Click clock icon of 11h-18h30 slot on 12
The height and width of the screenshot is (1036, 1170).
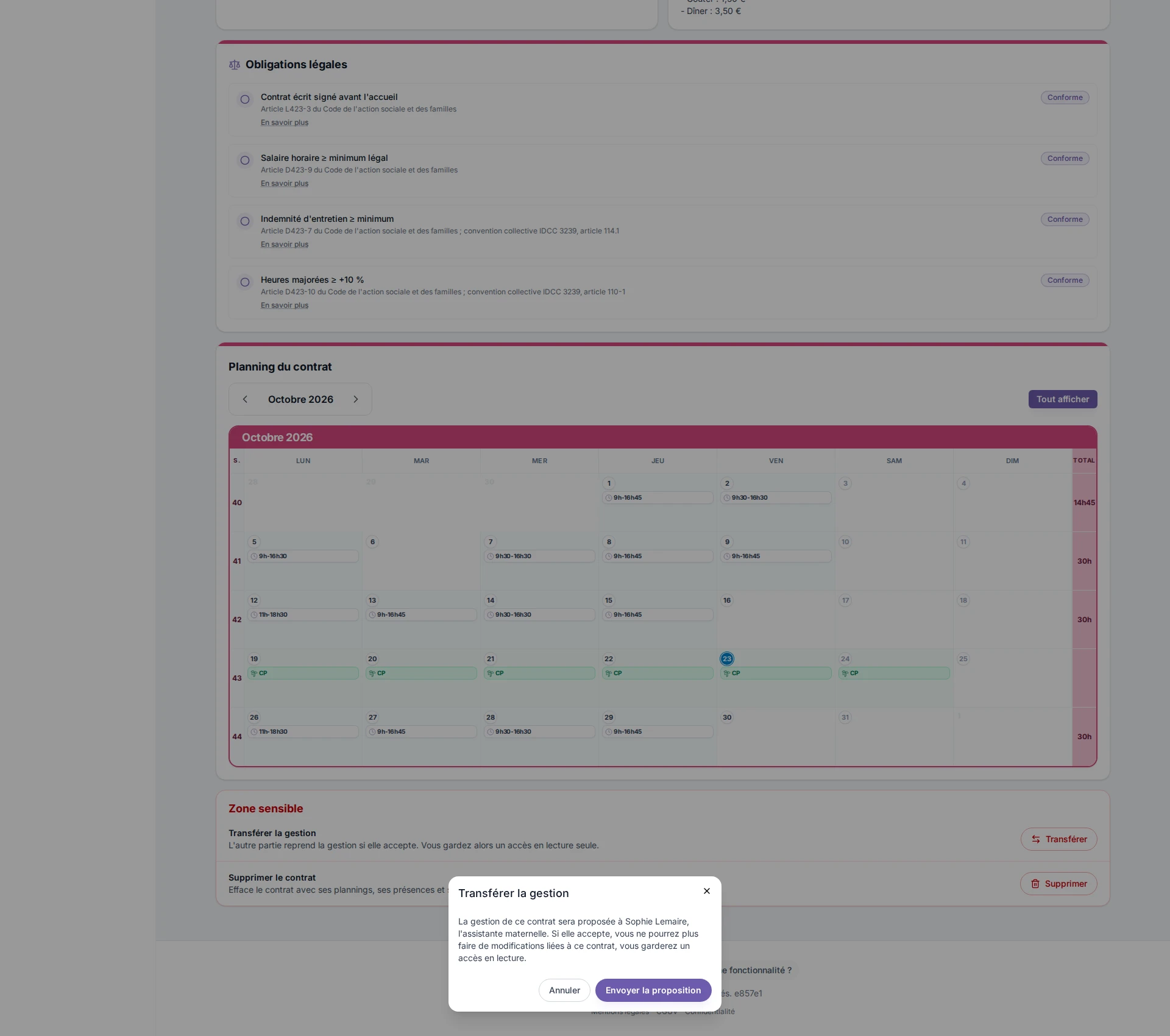[x=254, y=615]
